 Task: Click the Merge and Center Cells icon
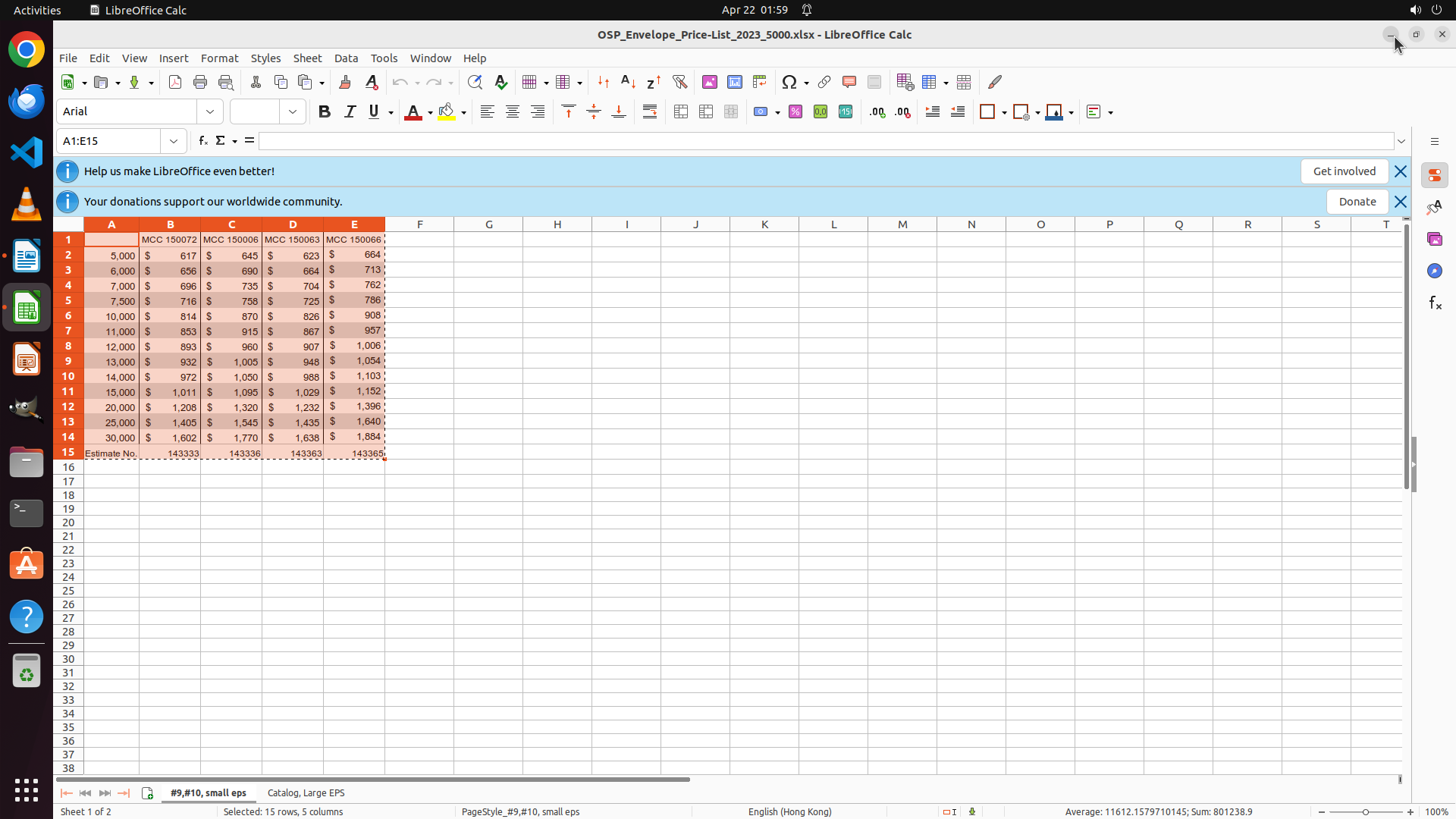(680, 112)
